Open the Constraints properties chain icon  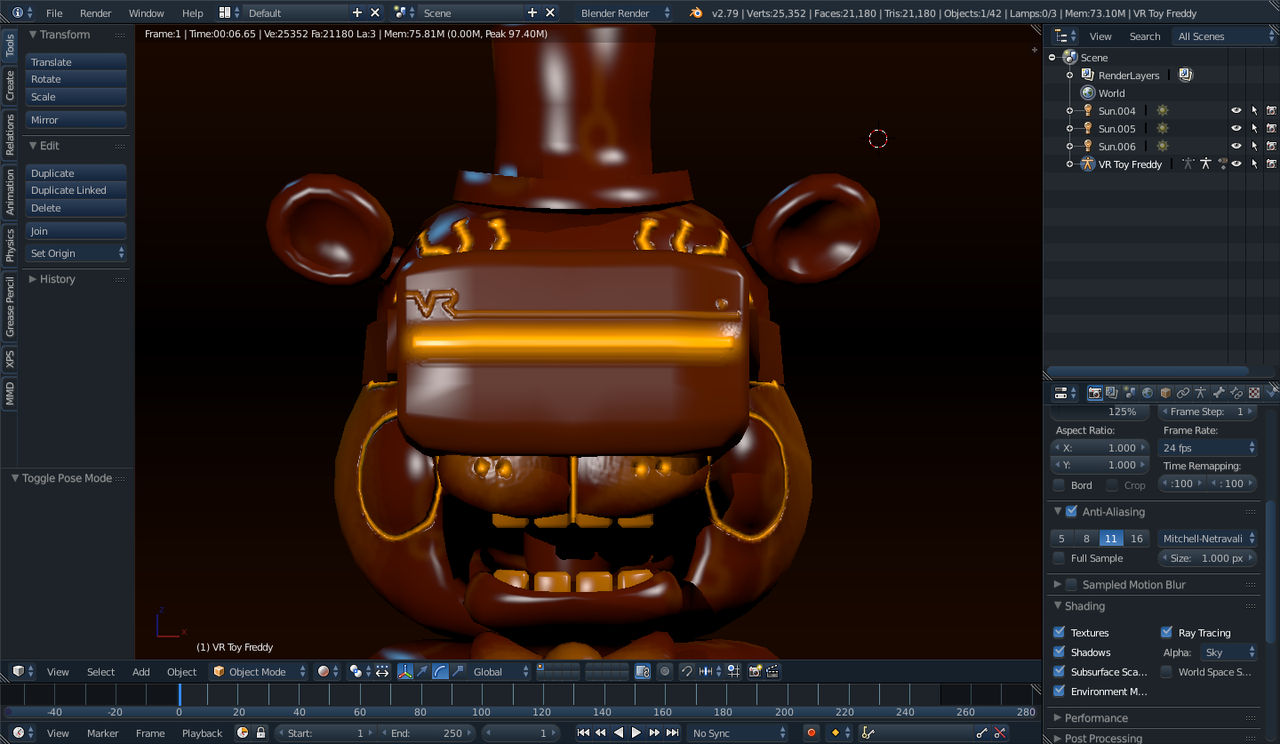1183,393
